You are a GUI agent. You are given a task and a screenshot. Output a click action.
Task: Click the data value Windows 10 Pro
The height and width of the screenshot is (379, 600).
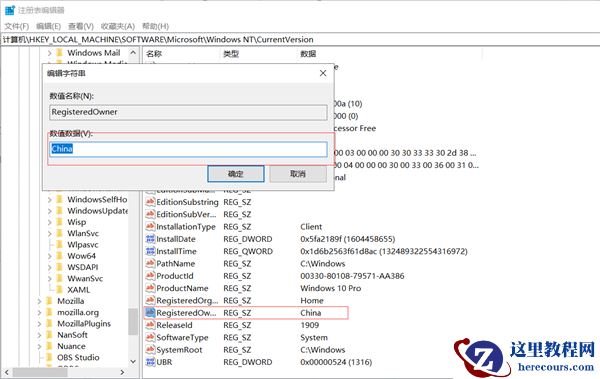click(331, 288)
